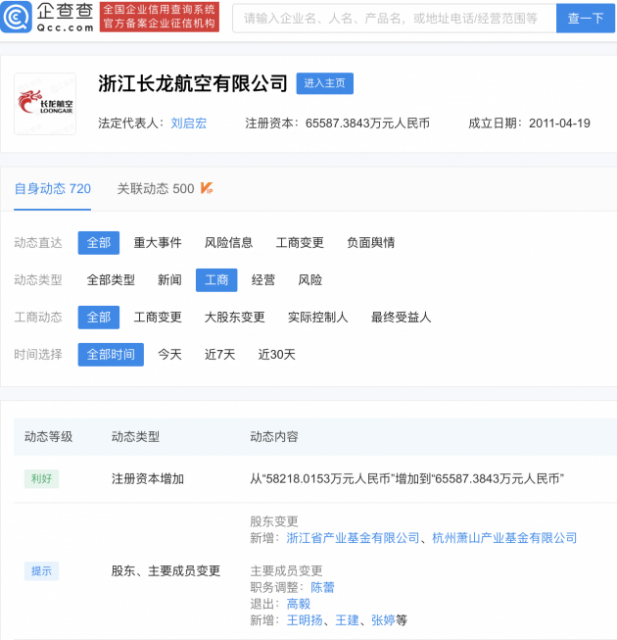Open the 王建 person link
The width and height of the screenshot is (617, 640).
pyautogui.click(x=347, y=620)
